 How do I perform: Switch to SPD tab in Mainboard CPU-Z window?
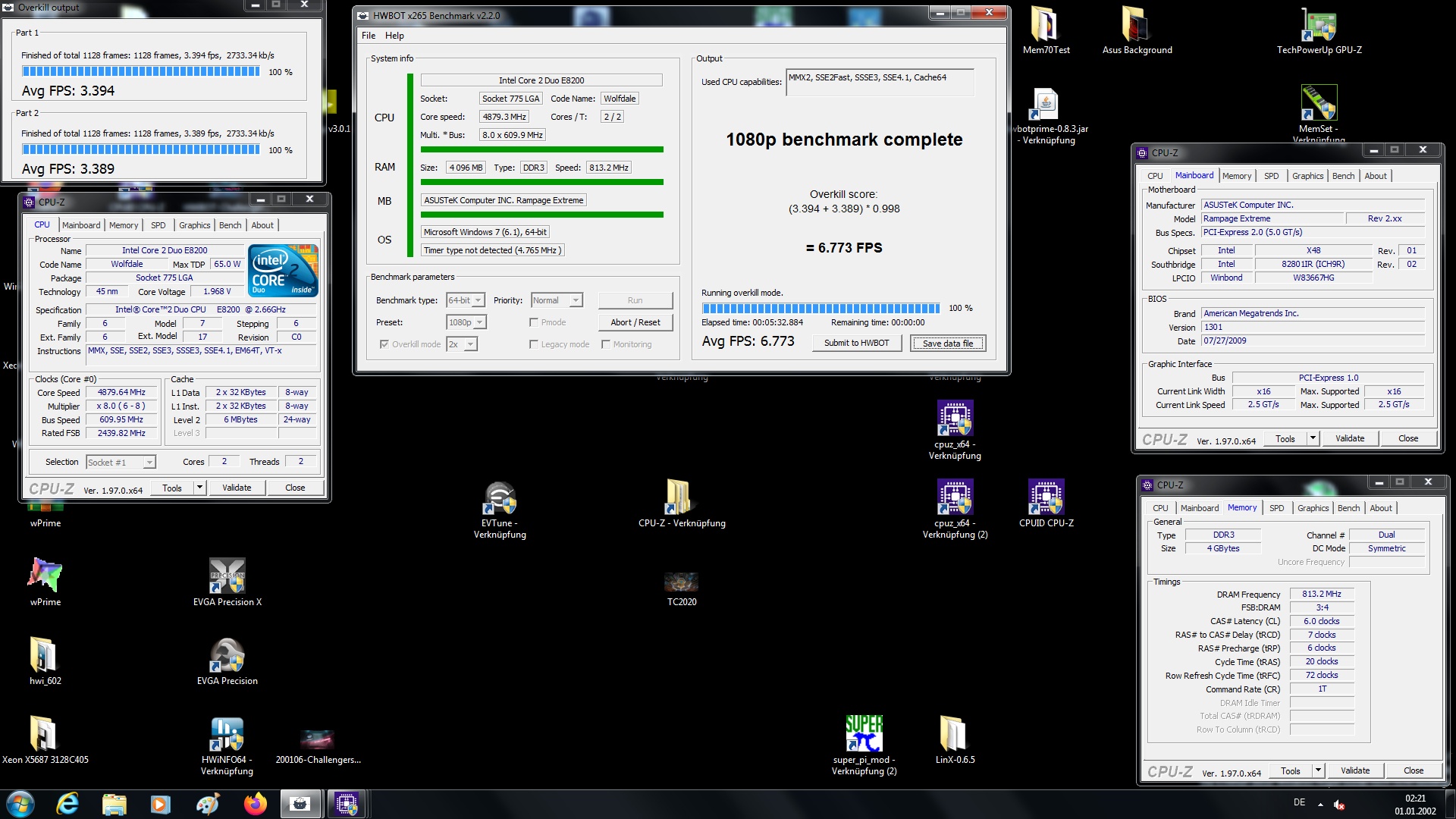click(x=1271, y=176)
